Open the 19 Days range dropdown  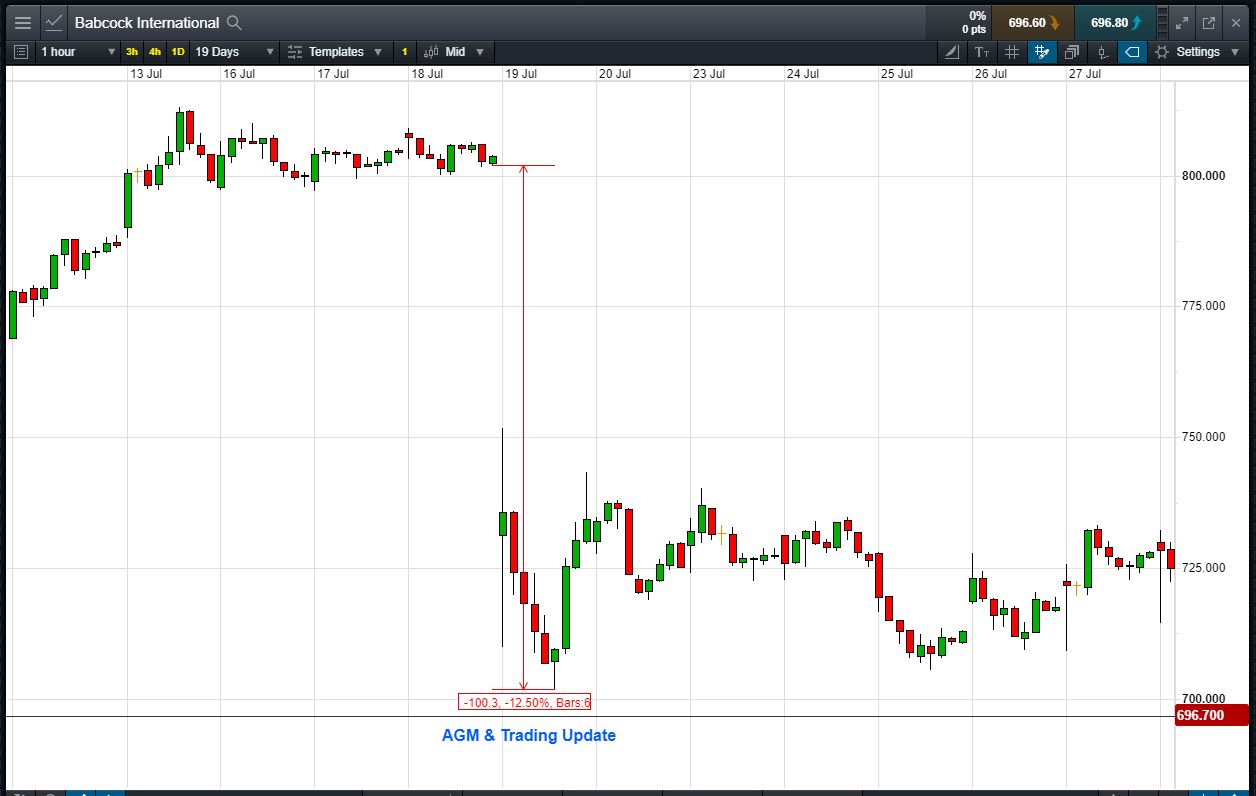click(x=234, y=52)
